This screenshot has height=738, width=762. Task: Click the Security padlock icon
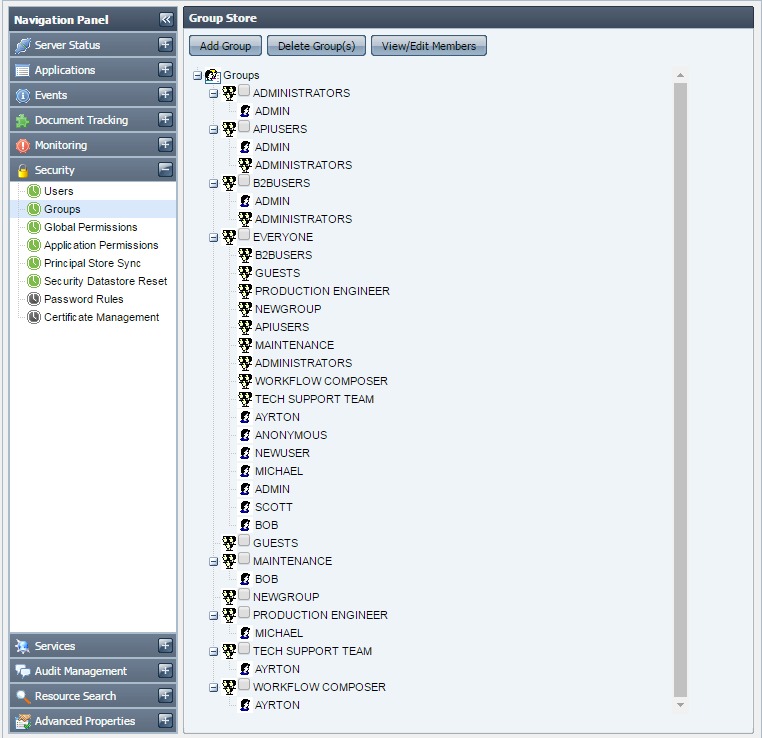(x=22, y=171)
